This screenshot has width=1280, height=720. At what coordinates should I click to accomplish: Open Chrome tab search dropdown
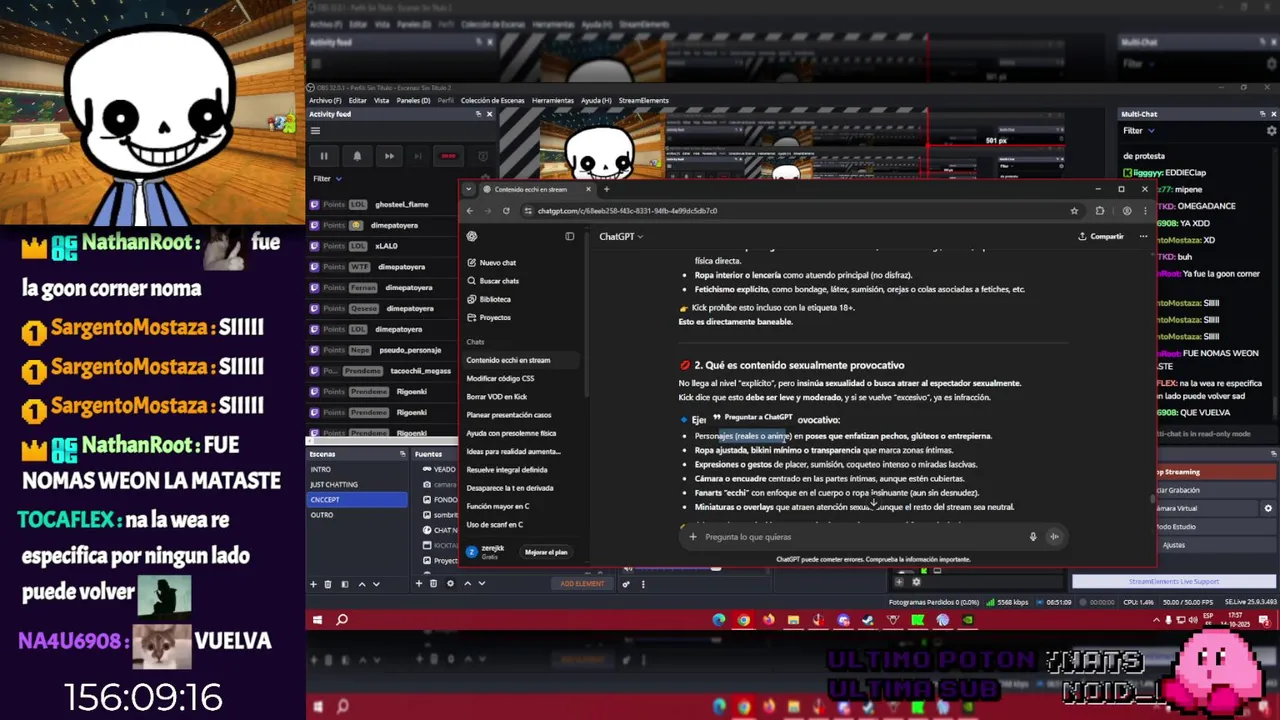[x=468, y=189]
